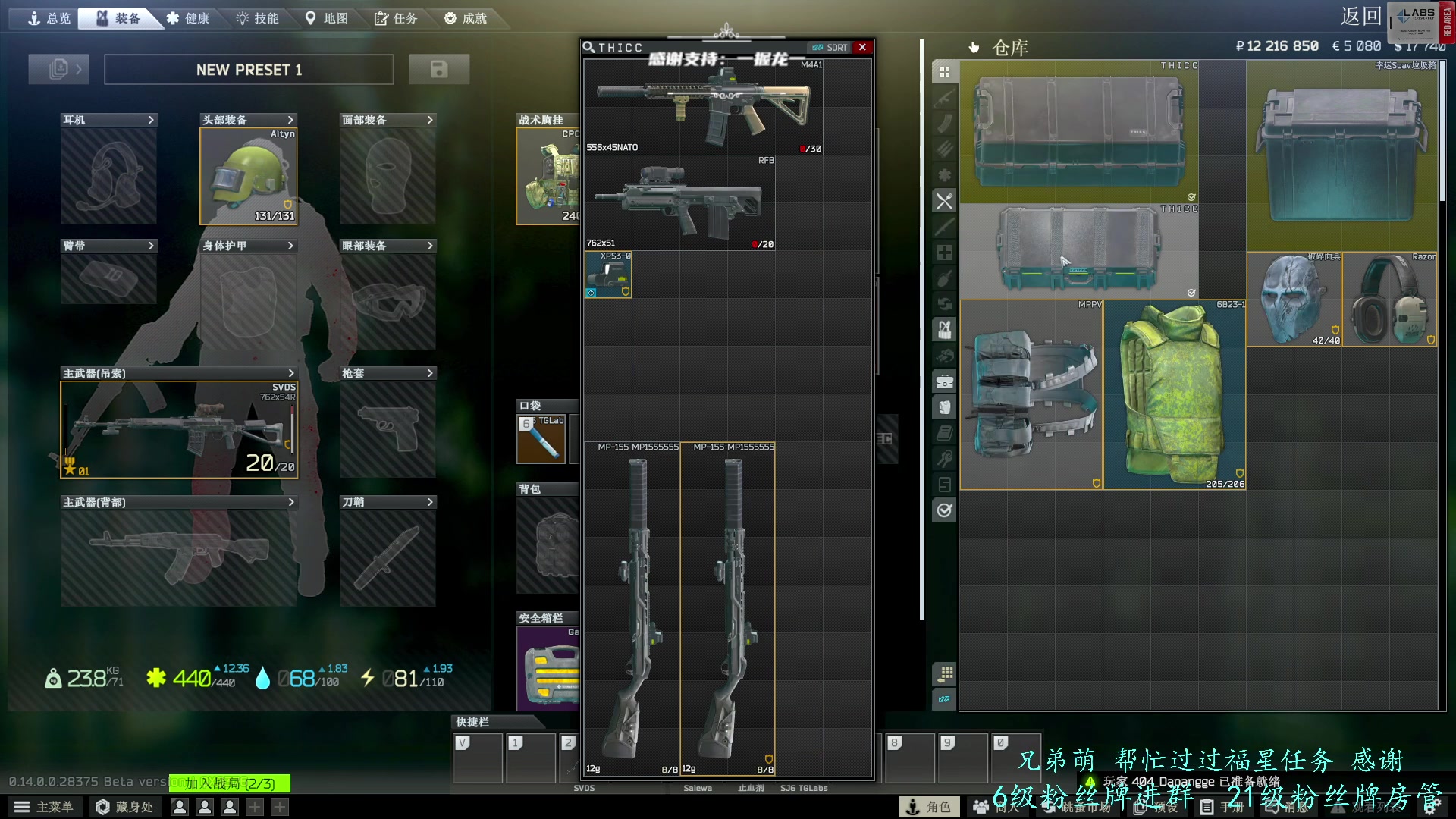Image resolution: width=1456 pixels, height=819 pixels.
Task: Filter stash by body armor vest icon
Action: tap(944, 407)
